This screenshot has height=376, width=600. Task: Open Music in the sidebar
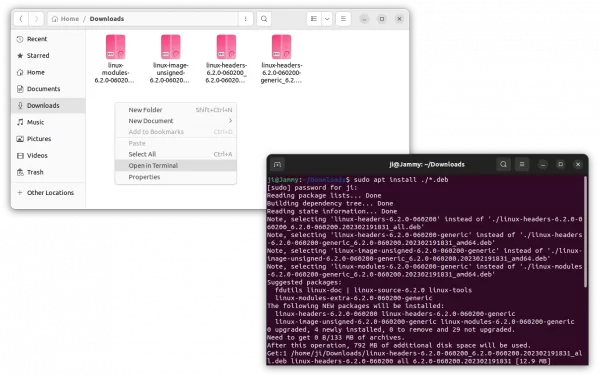point(48,122)
